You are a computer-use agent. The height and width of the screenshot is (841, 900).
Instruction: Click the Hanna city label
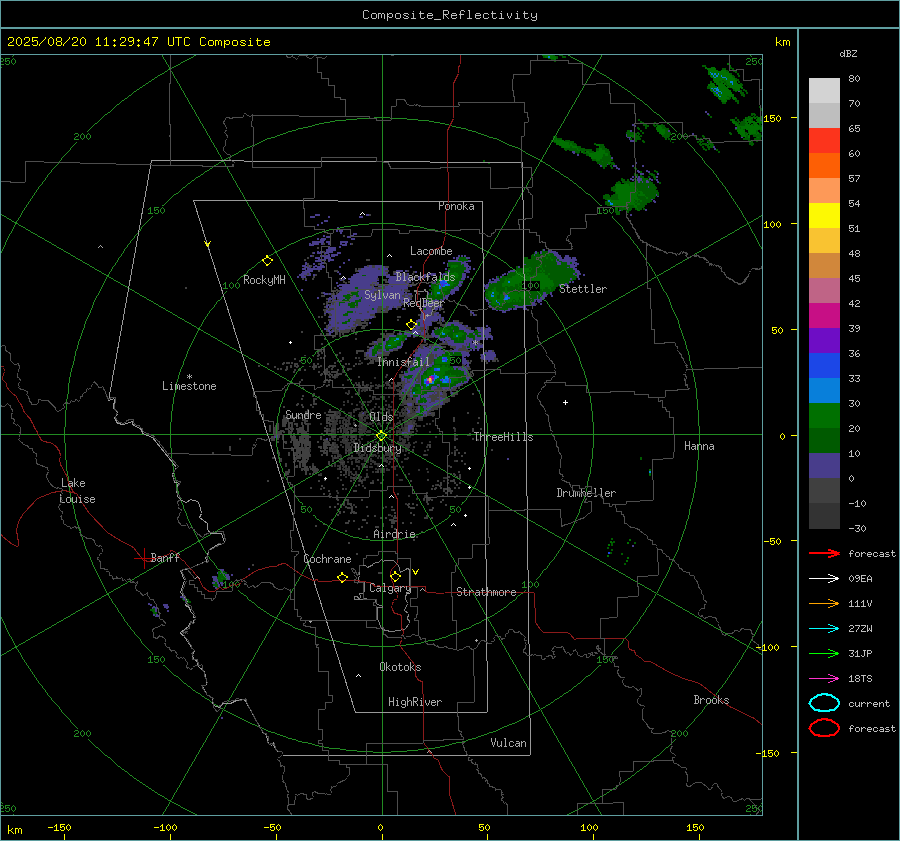(699, 446)
